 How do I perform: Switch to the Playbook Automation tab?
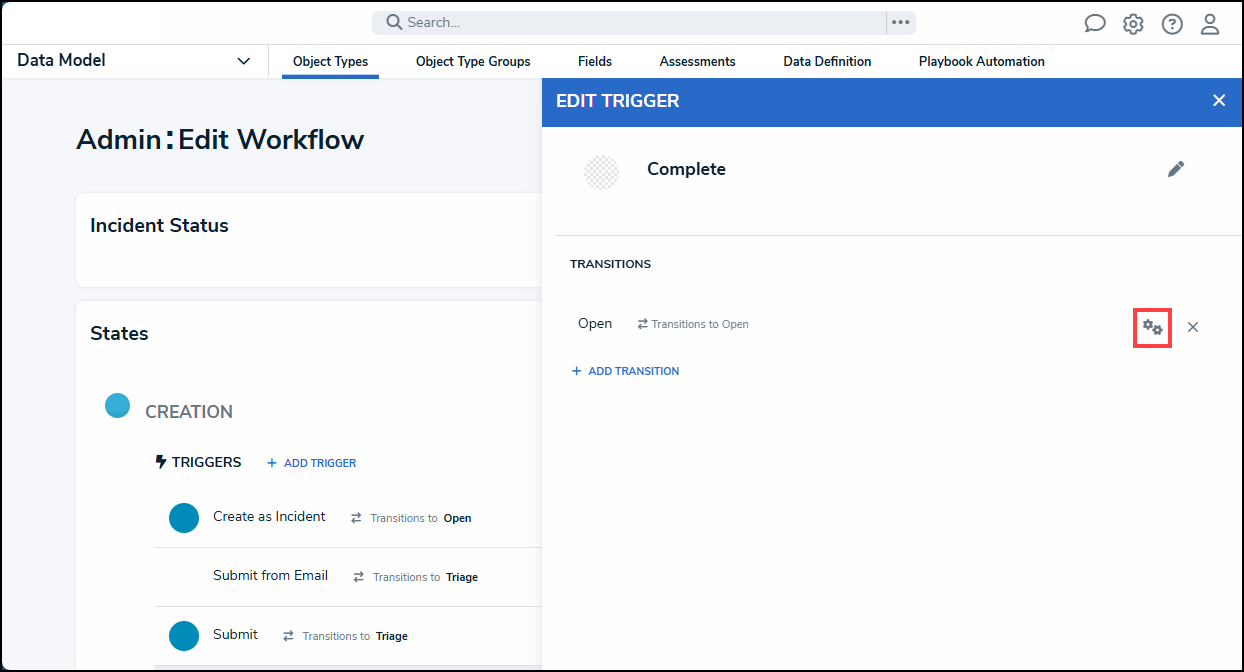[982, 61]
